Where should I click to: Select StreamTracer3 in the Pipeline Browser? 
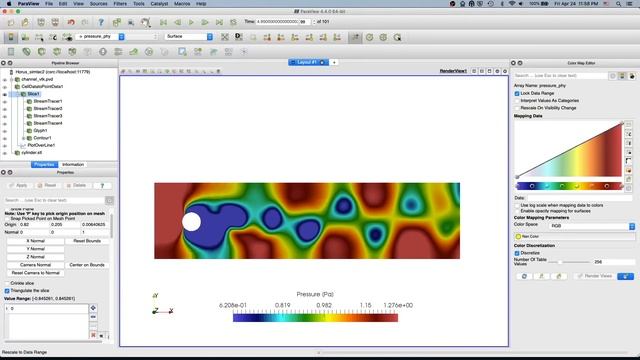pos(48,116)
